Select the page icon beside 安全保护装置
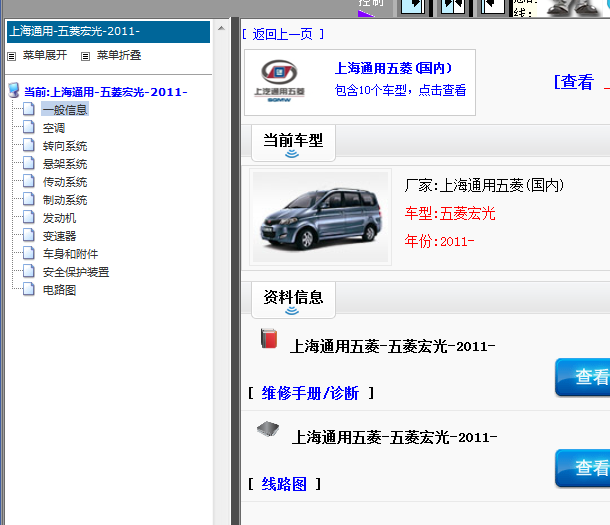Viewport: 610px width, 525px height. tap(28, 271)
